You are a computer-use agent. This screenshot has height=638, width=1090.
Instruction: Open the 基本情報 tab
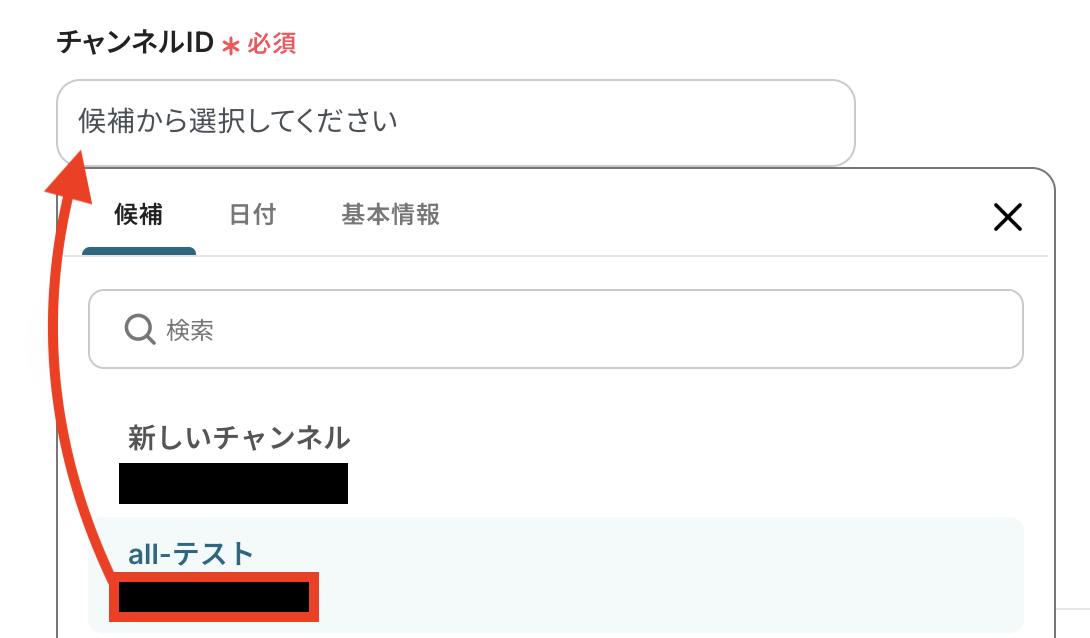click(390, 215)
